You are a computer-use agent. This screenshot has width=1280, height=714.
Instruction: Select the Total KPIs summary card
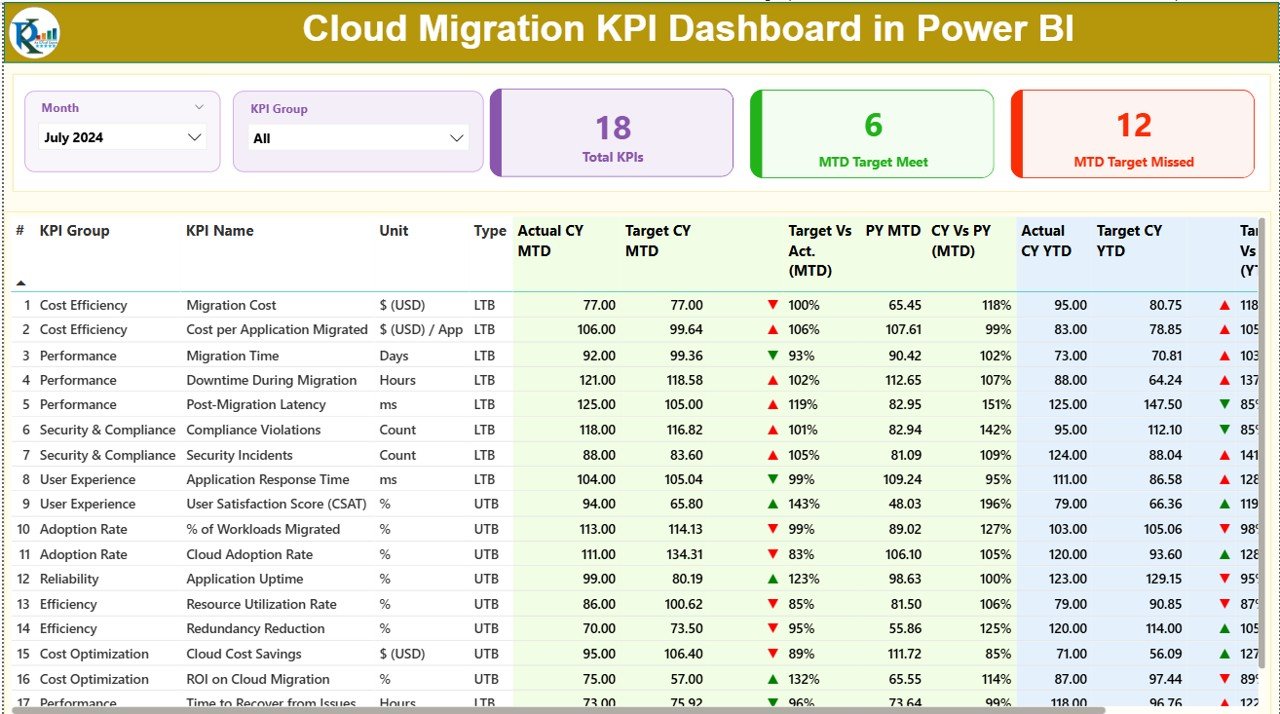[612, 134]
